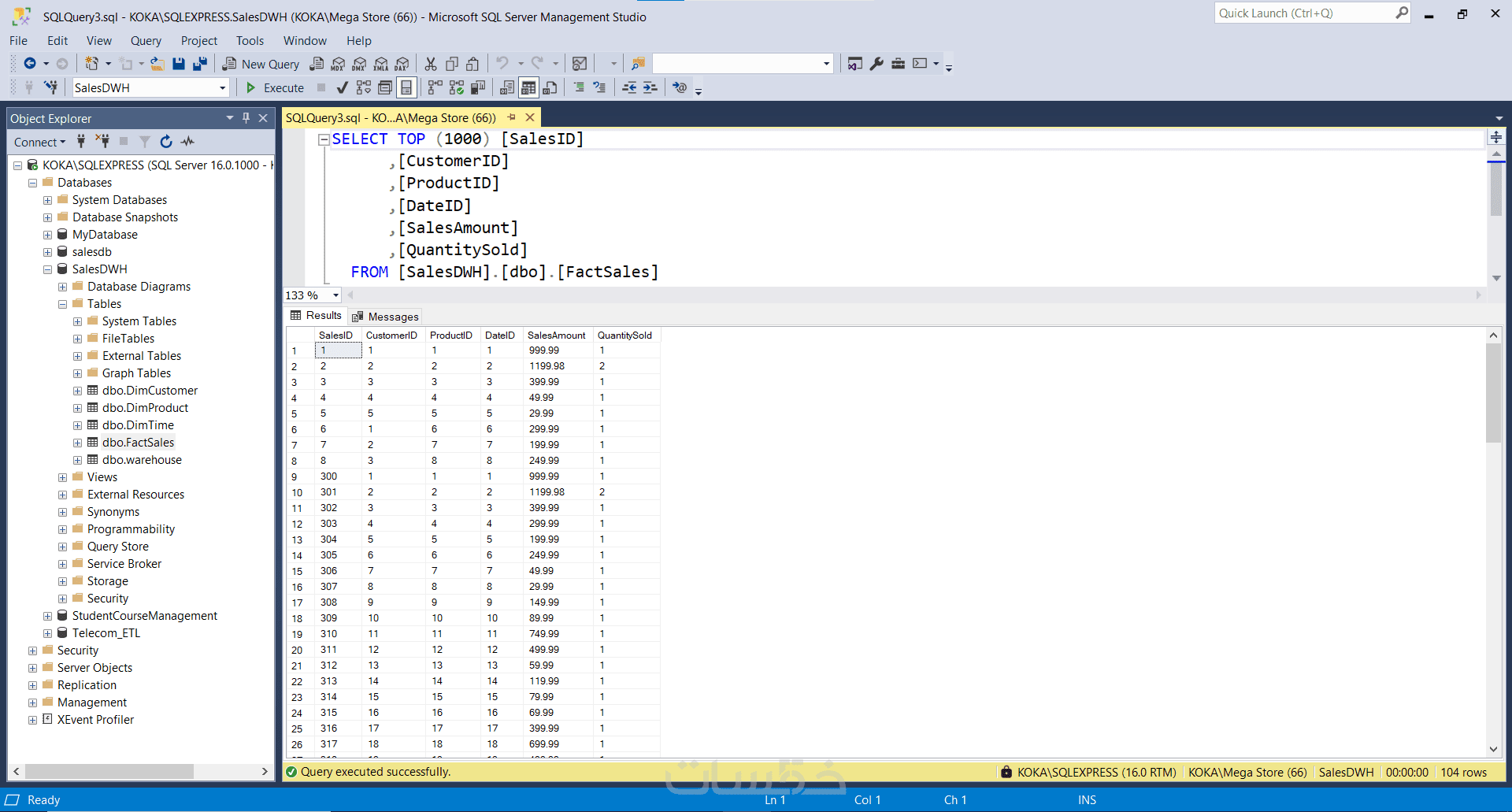Open the Toolbox briefcase icon
The width and height of the screenshot is (1512, 812).
tap(898, 64)
